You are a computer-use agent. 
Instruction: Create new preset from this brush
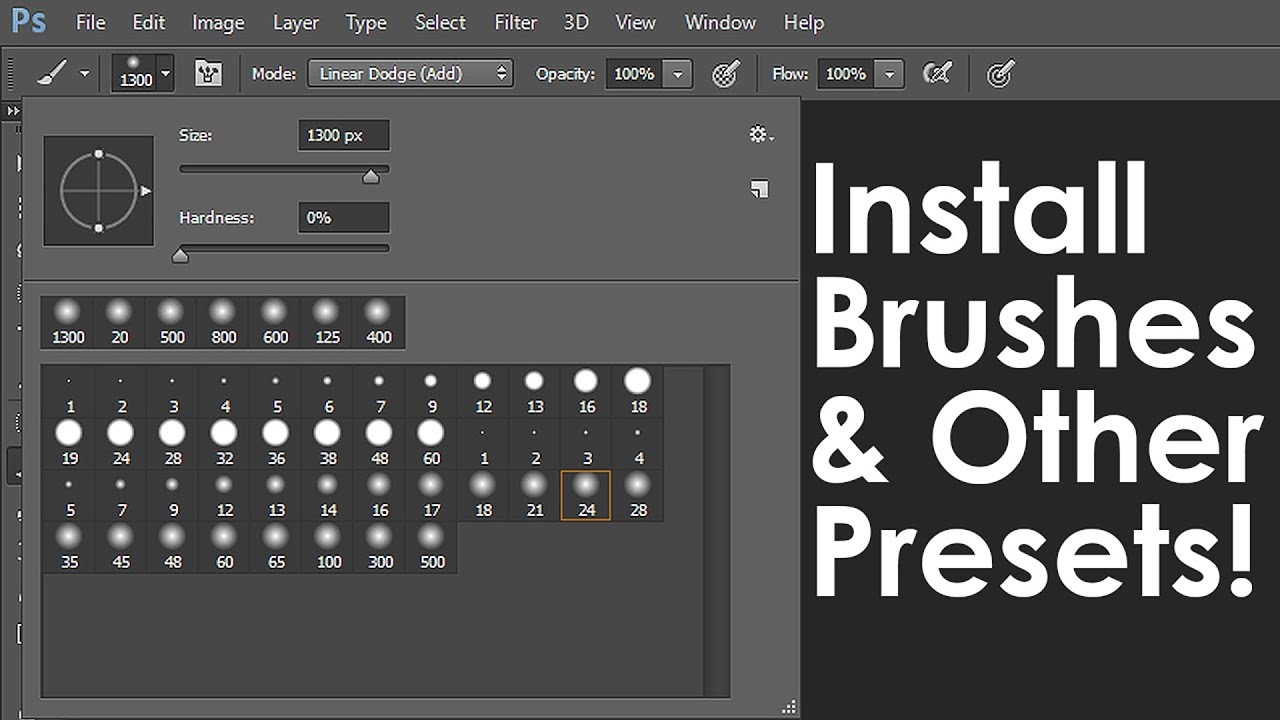click(760, 189)
